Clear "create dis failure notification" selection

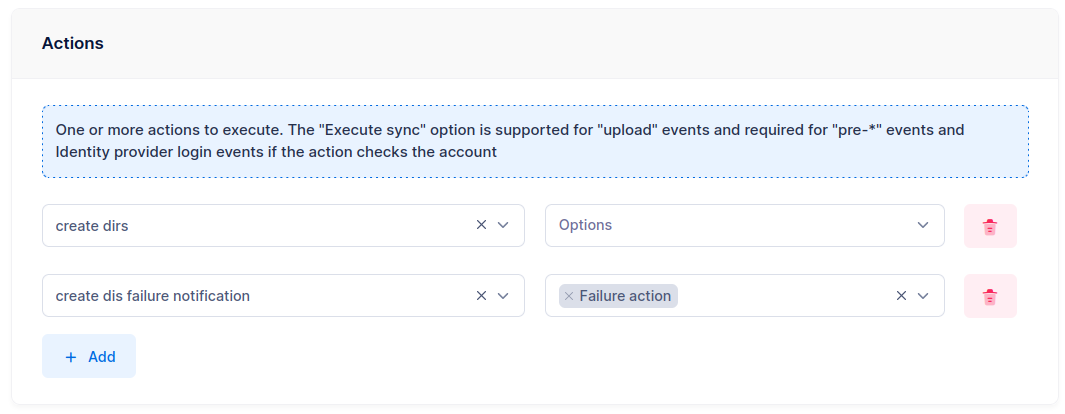tap(481, 296)
